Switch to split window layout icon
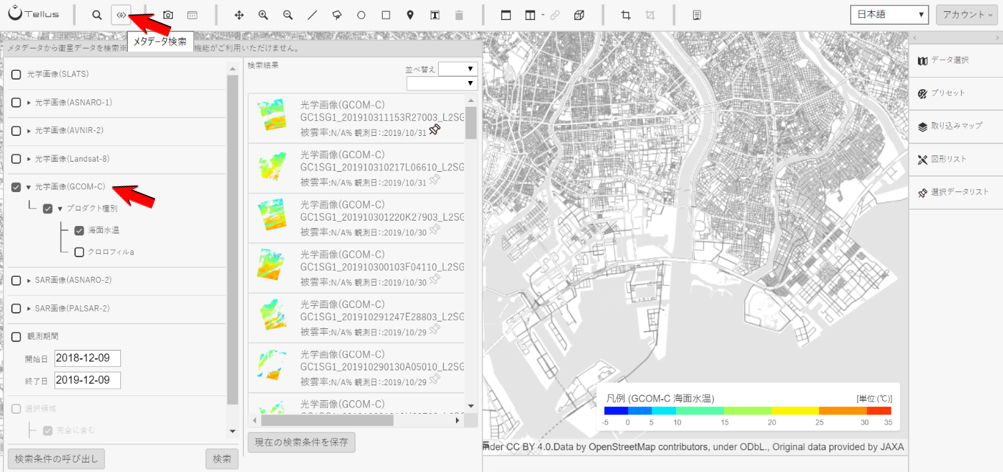Viewport: 1003px width, 472px height. pyautogui.click(x=530, y=15)
